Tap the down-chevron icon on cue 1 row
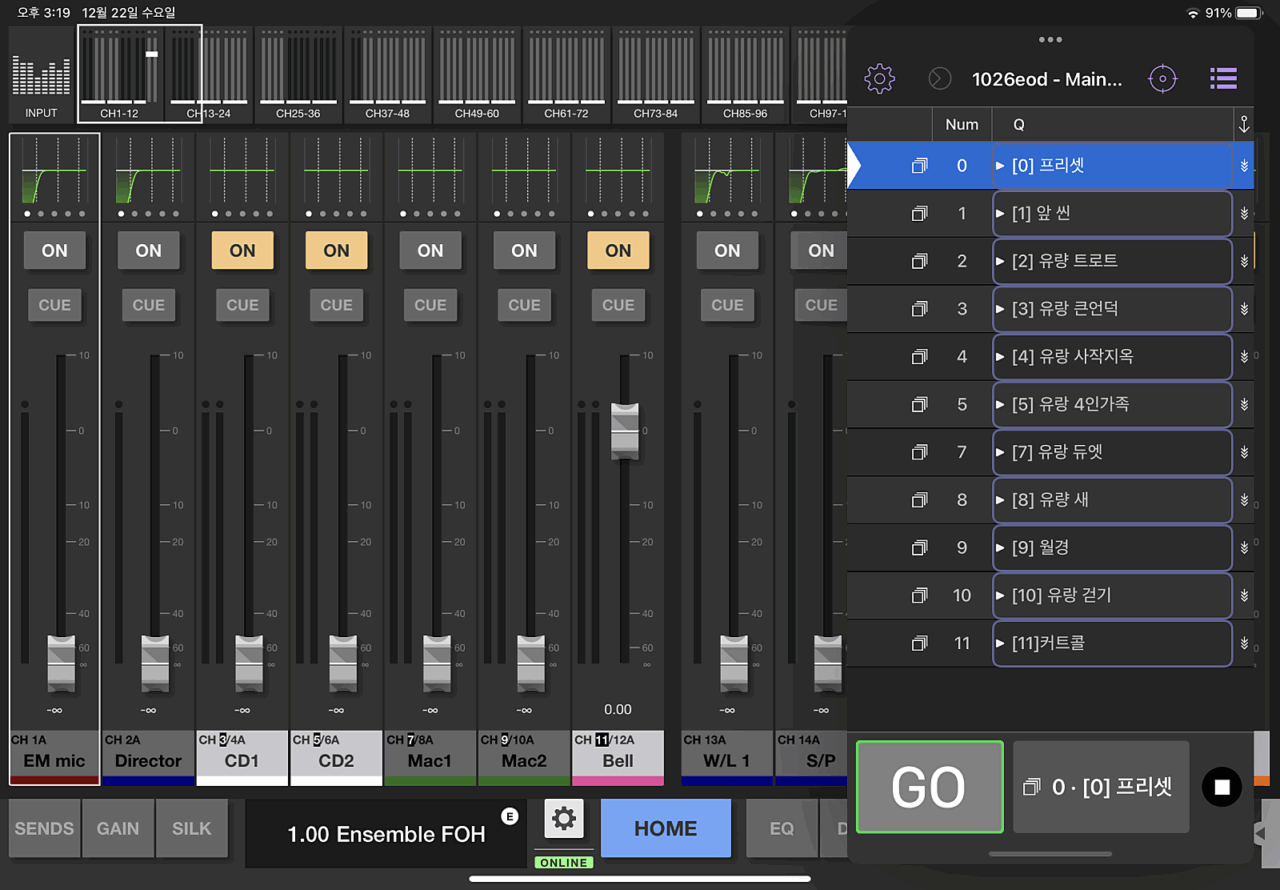 [x=1244, y=214]
